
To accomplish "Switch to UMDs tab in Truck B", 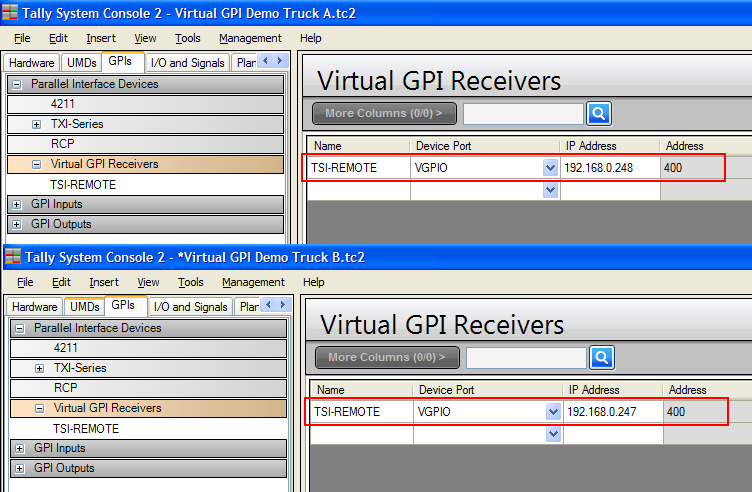I will point(84,307).
